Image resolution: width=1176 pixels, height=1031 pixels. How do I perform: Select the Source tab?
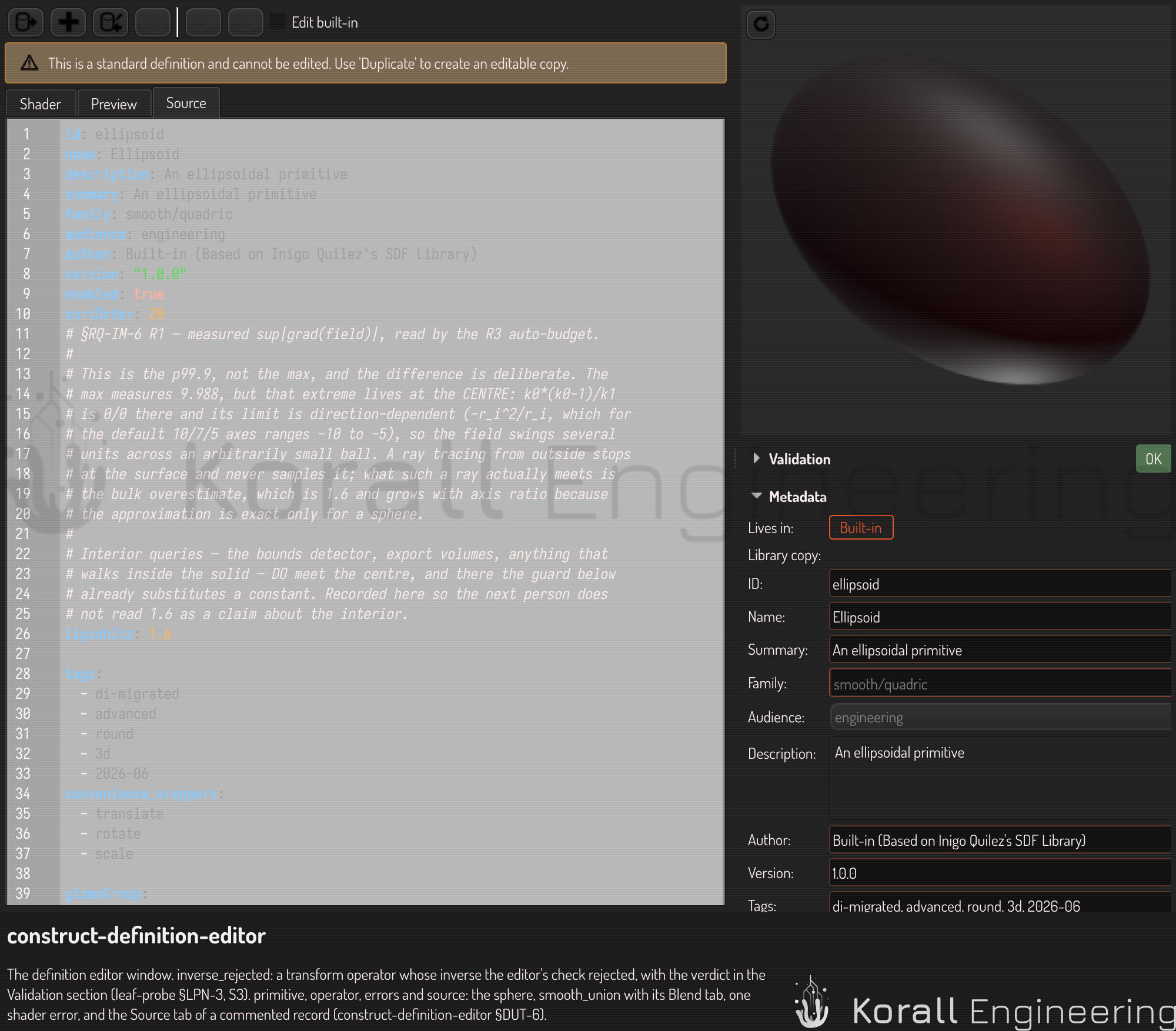tap(186, 103)
